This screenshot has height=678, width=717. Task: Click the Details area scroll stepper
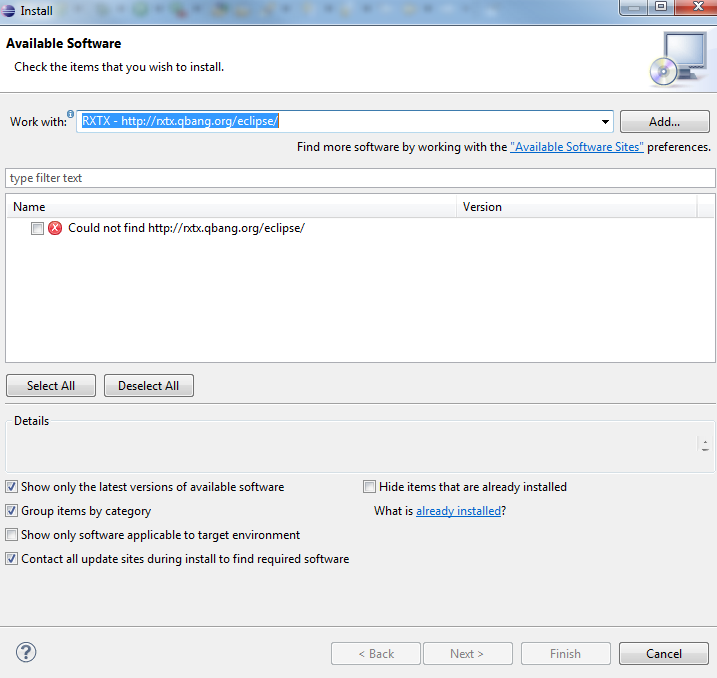pyautogui.click(x=705, y=446)
